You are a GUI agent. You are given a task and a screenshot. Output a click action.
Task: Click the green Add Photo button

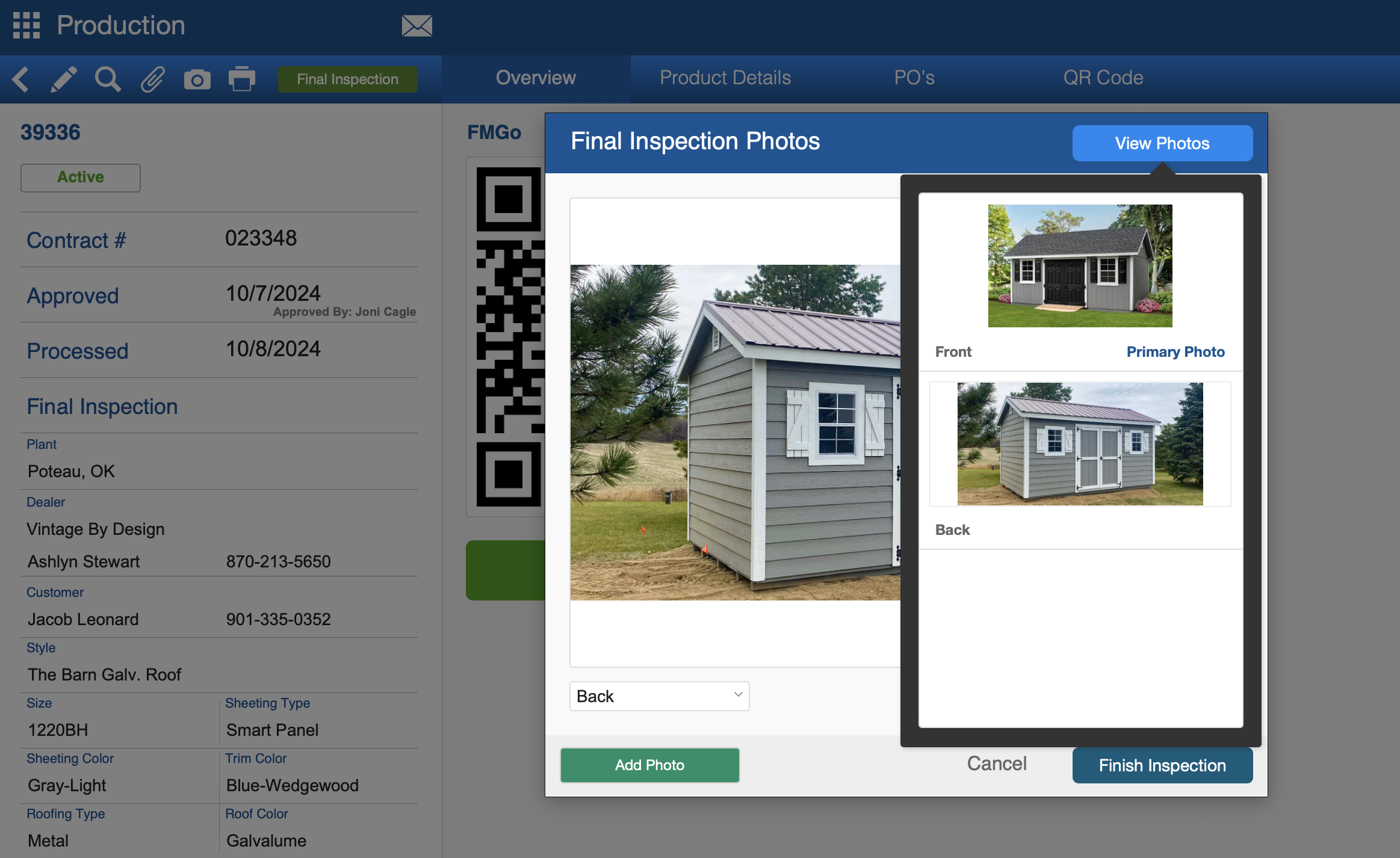tap(650, 765)
